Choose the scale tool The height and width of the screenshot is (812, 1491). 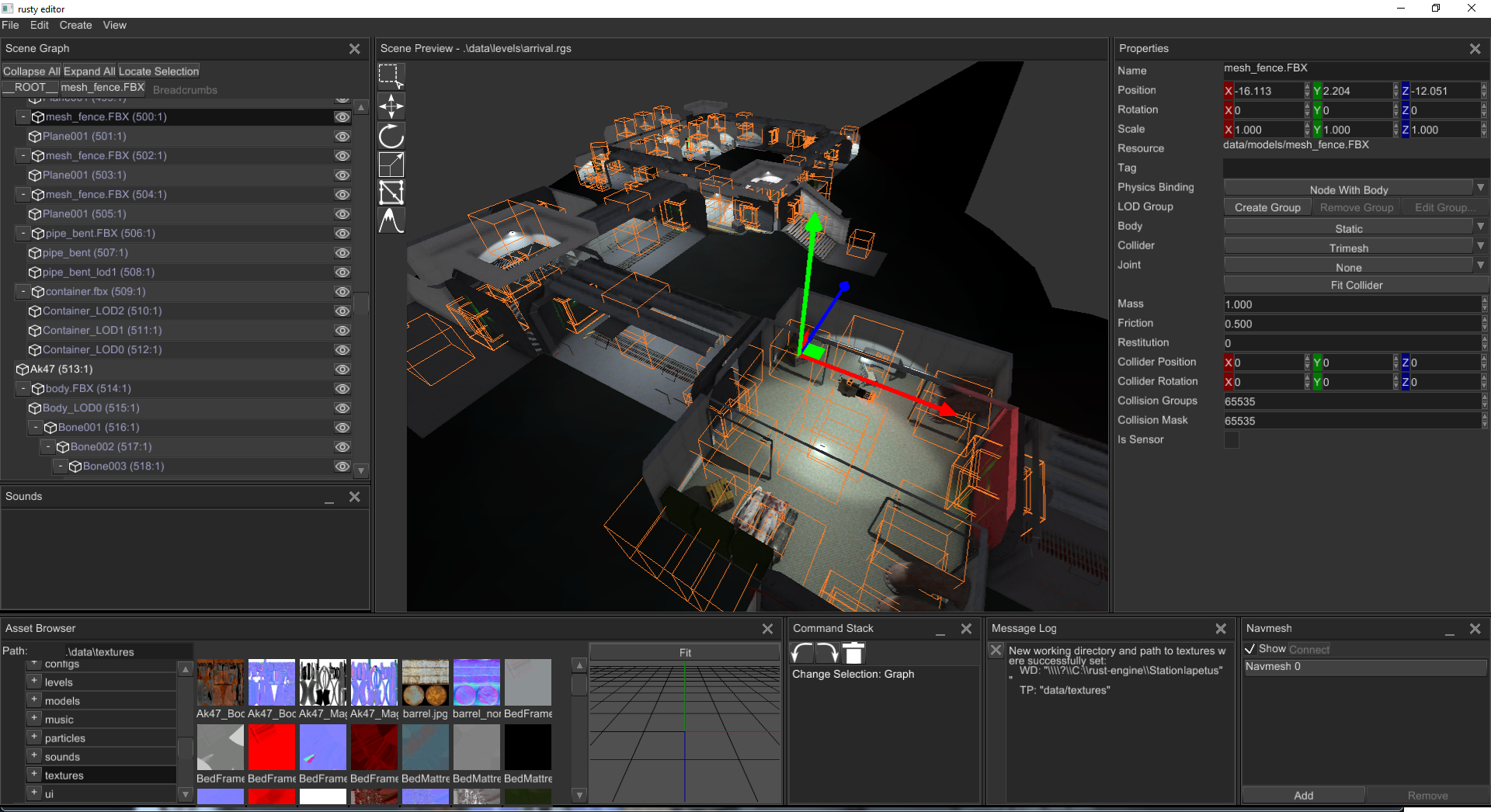pos(391,165)
